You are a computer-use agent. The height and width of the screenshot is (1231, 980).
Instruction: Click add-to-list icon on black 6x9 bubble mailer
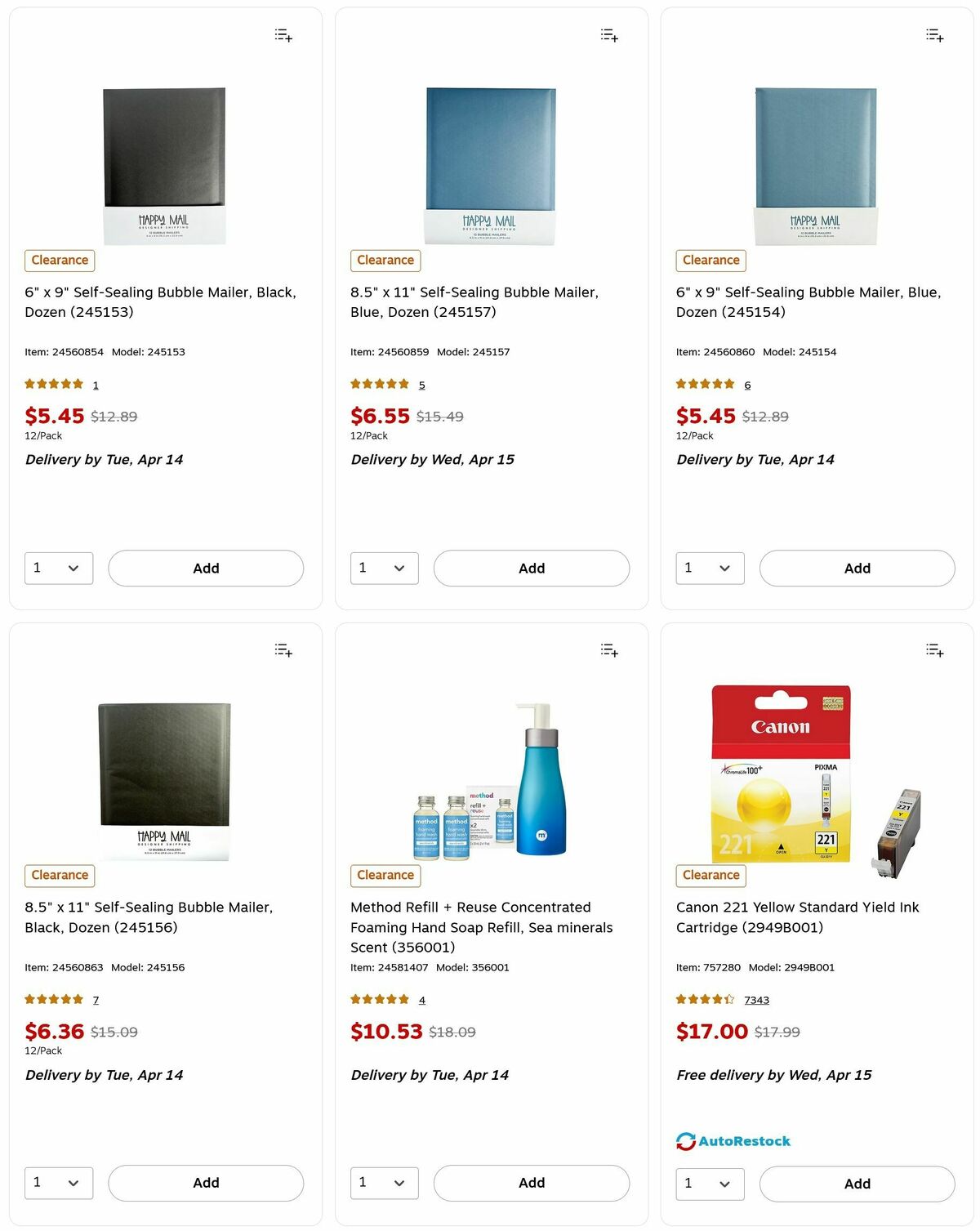283,34
